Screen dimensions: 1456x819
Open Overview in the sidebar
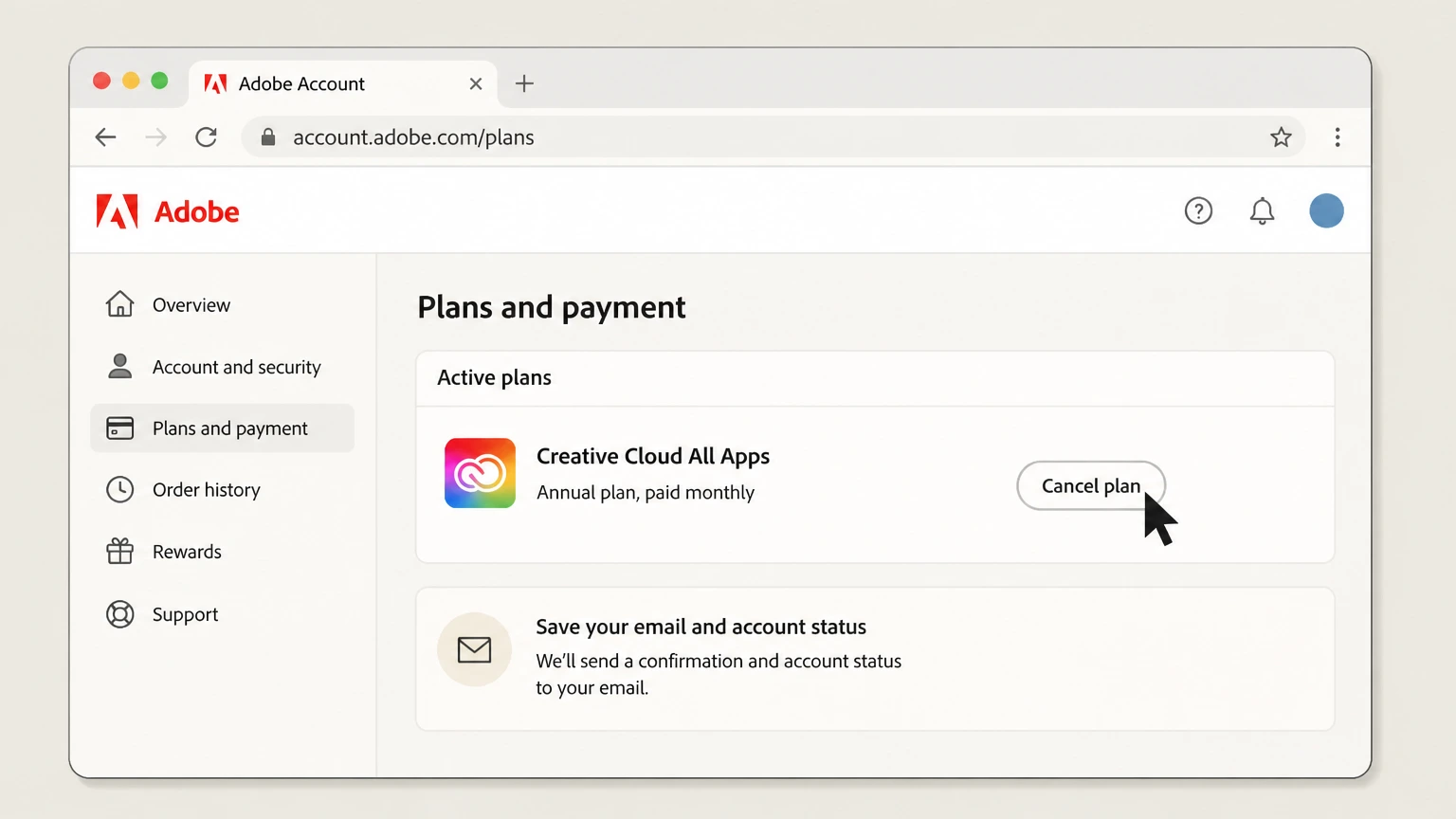click(222, 304)
